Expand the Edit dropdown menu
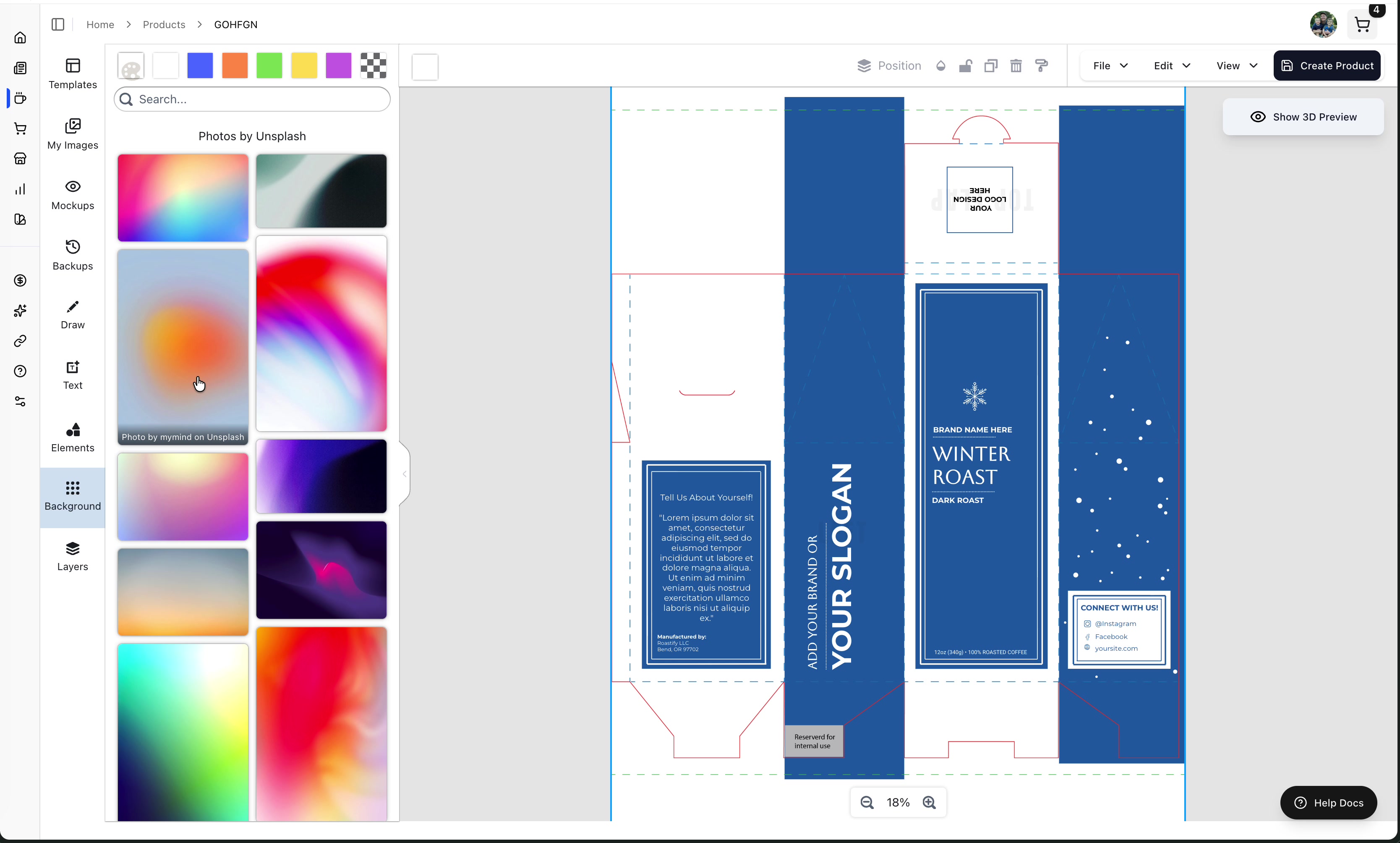Viewport: 1400px width, 843px height. click(x=1172, y=66)
